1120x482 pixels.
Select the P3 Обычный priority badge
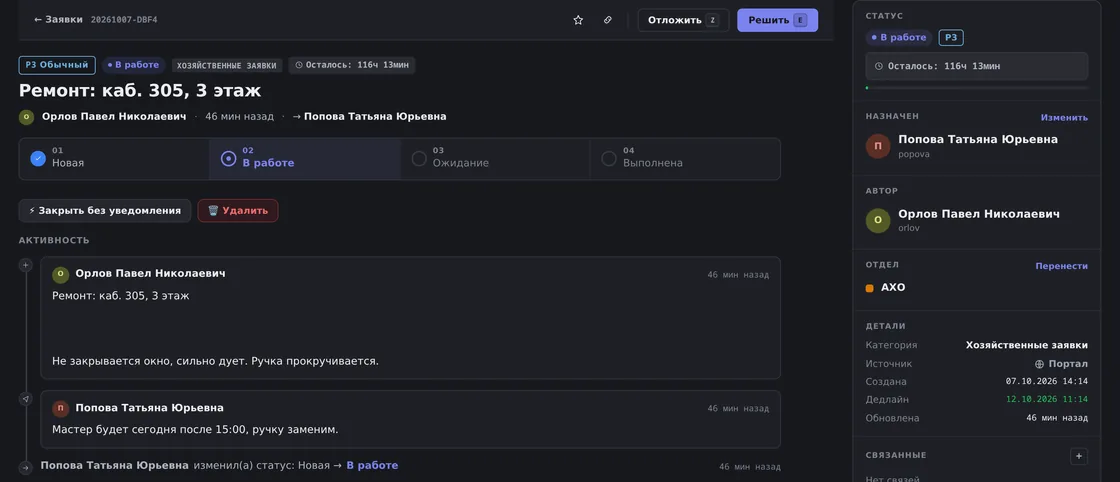(x=57, y=65)
